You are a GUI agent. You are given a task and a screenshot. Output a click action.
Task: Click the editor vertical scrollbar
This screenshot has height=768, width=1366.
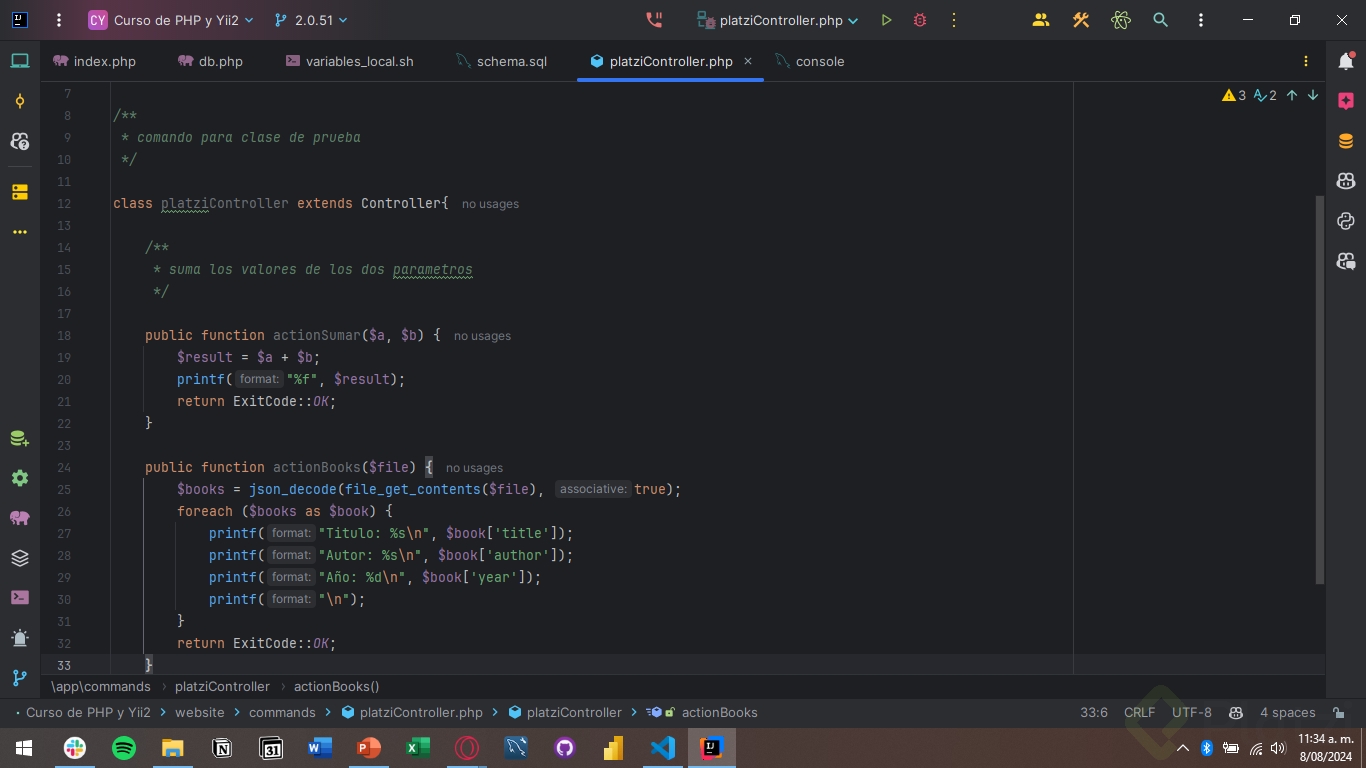[x=1319, y=390]
